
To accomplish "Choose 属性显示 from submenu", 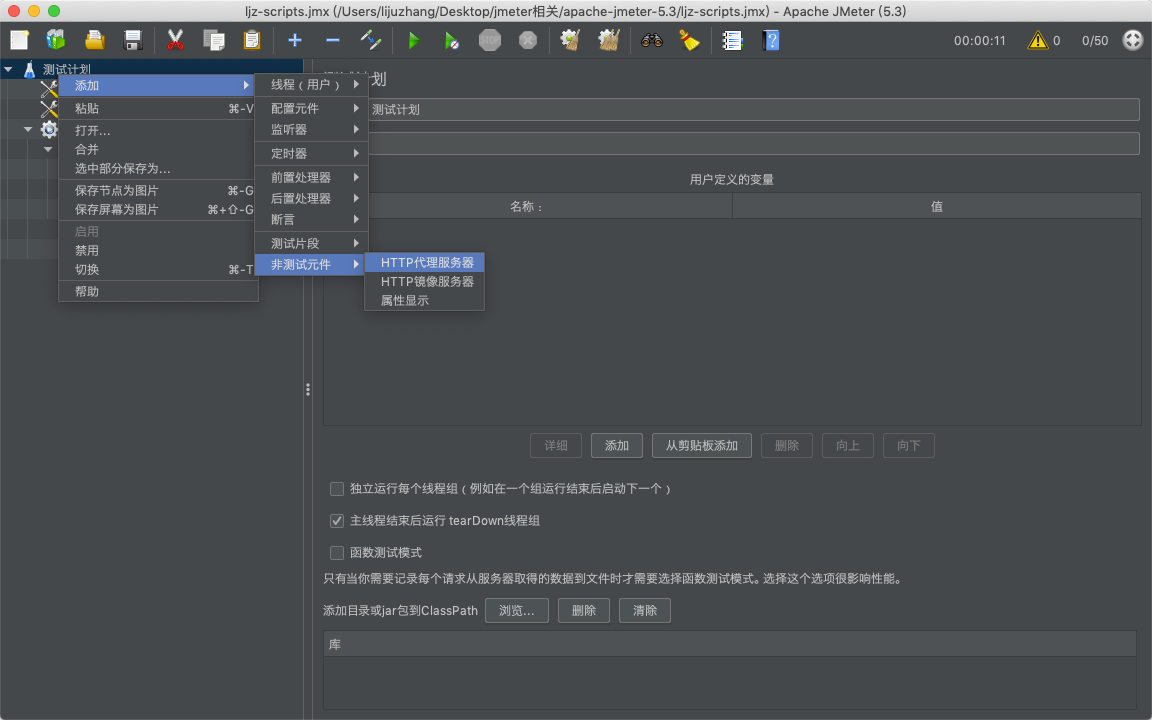I will pyautogui.click(x=425, y=300).
